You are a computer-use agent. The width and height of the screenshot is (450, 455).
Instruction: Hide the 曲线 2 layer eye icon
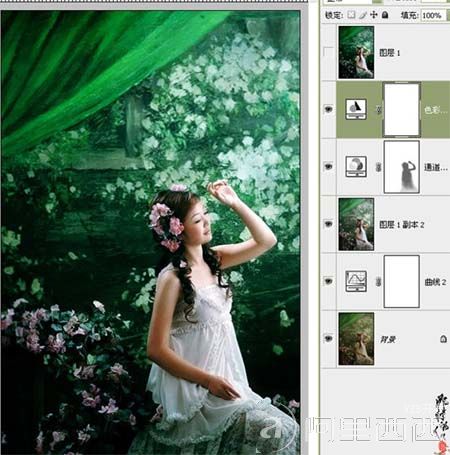pos(329,281)
